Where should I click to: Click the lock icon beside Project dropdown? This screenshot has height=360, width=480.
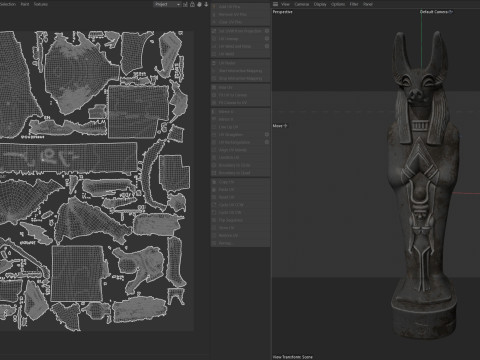coord(192,4)
